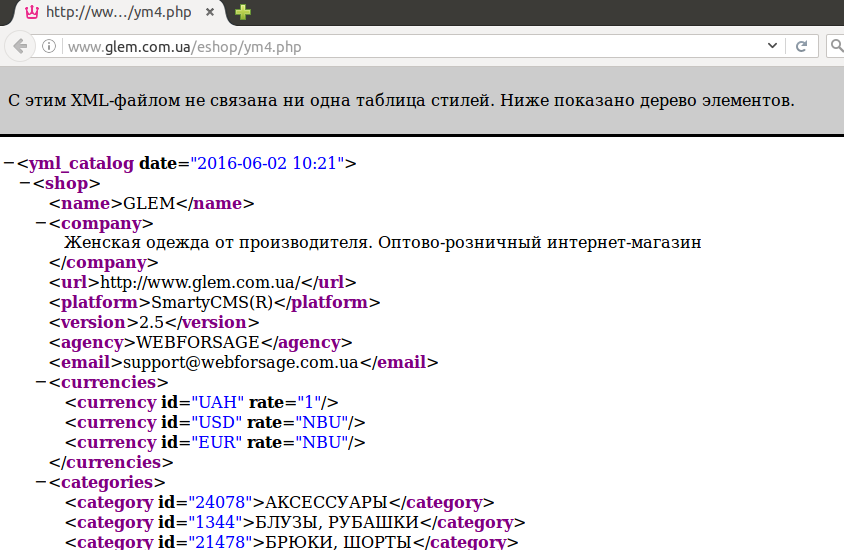Click the GLEM name element text
Screen dimensions: 844x550
point(149,203)
